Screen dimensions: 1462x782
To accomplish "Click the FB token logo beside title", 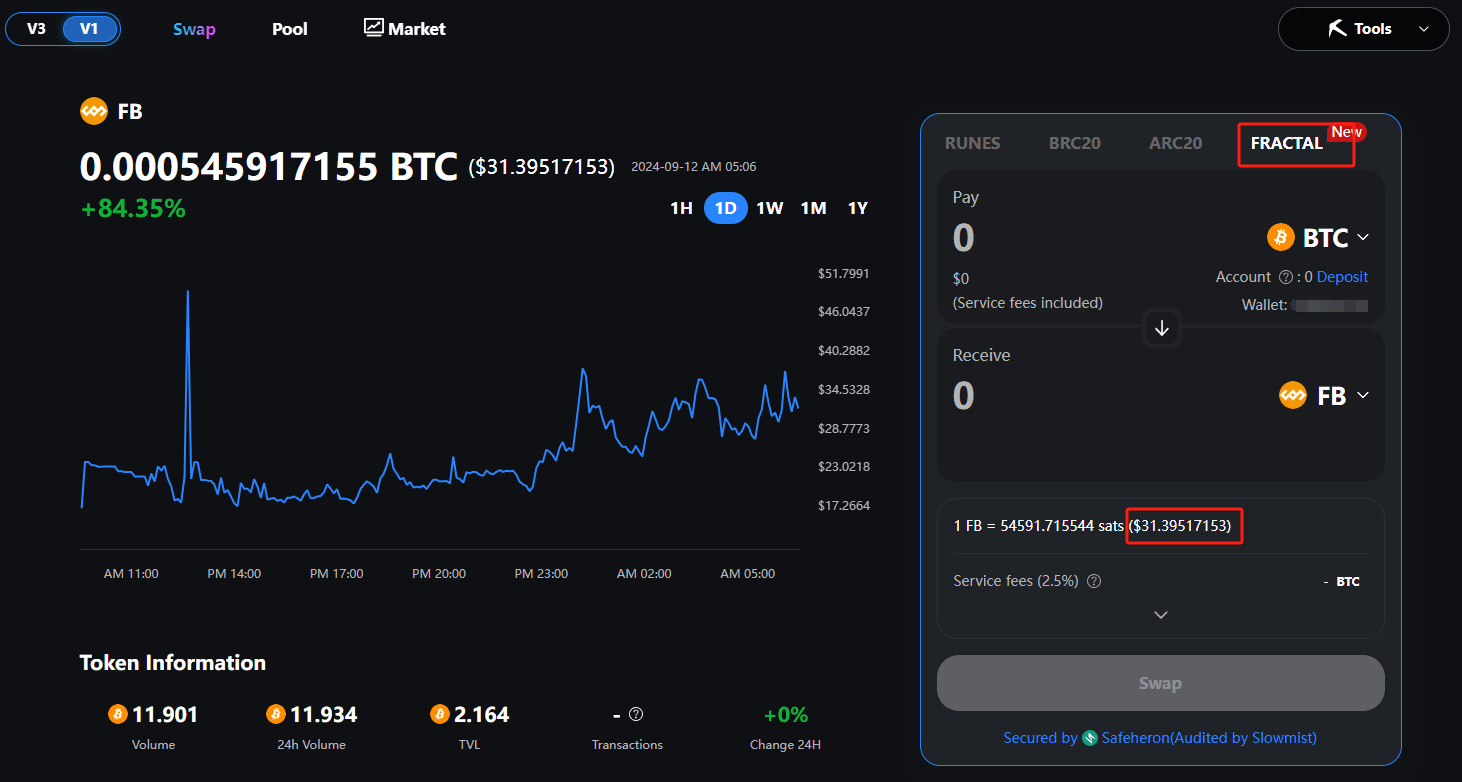I will (x=94, y=111).
